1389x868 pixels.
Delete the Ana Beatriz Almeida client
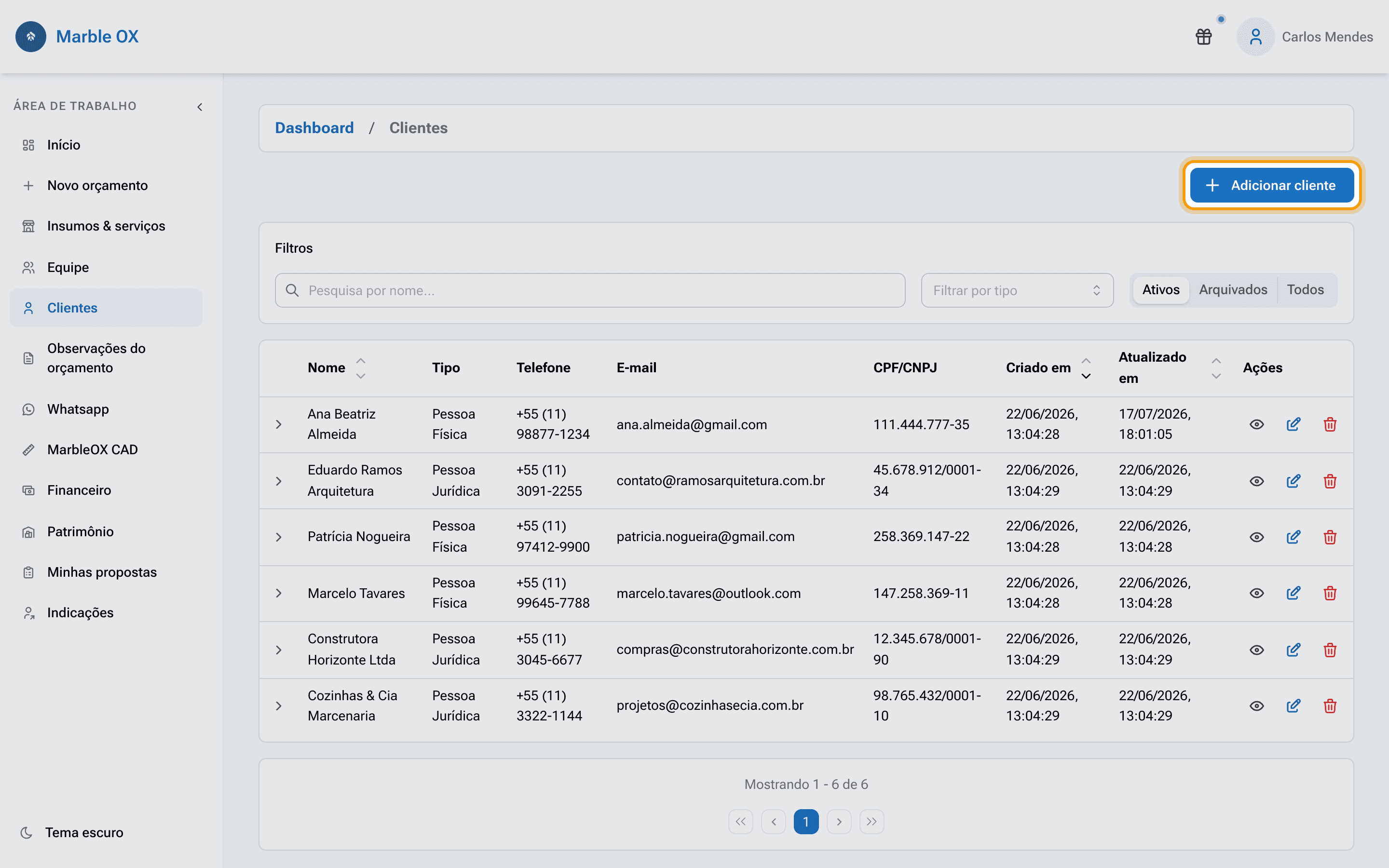(1330, 424)
